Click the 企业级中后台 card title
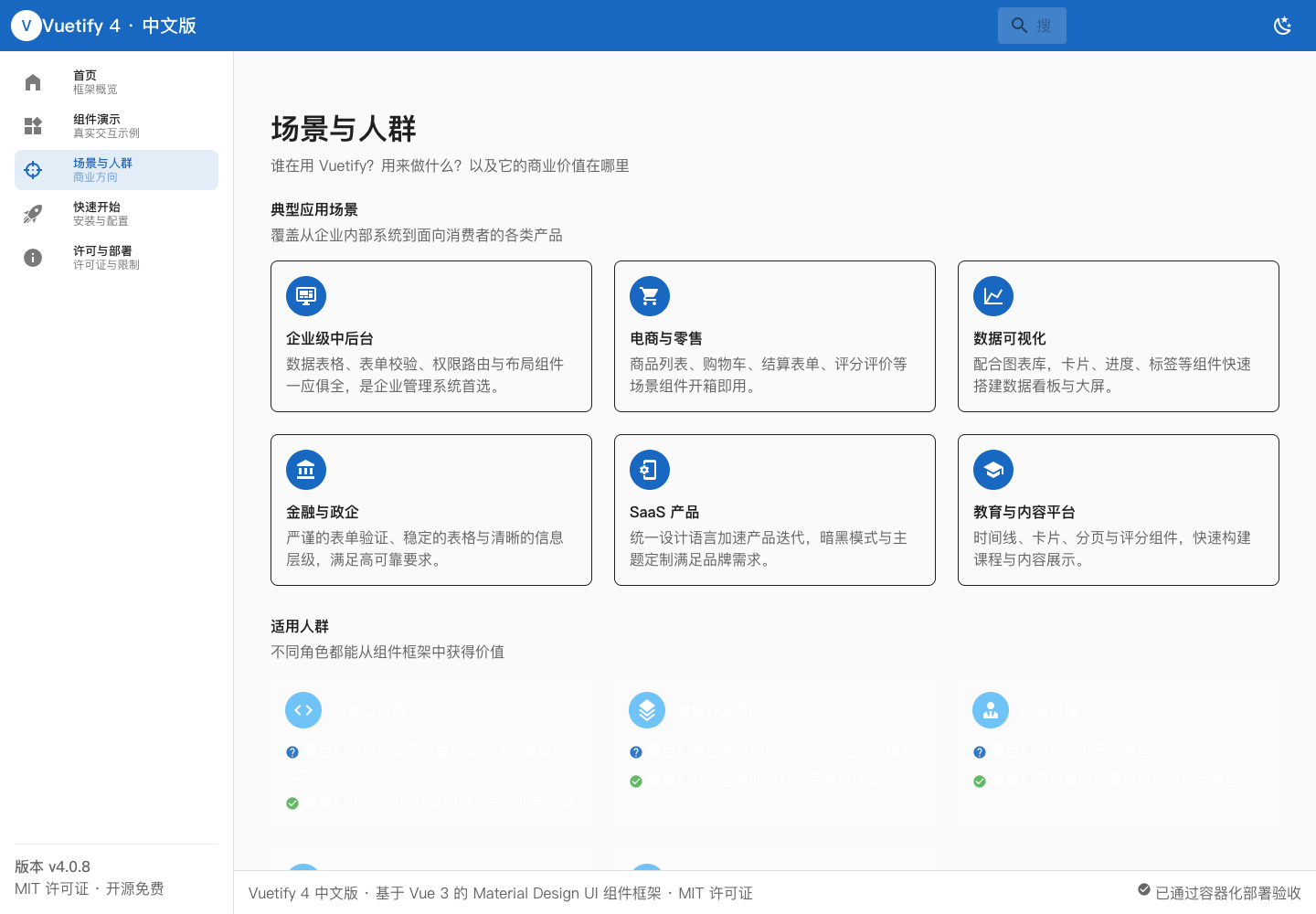The width and height of the screenshot is (1316, 914). pyautogui.click(x=330, y=338)
